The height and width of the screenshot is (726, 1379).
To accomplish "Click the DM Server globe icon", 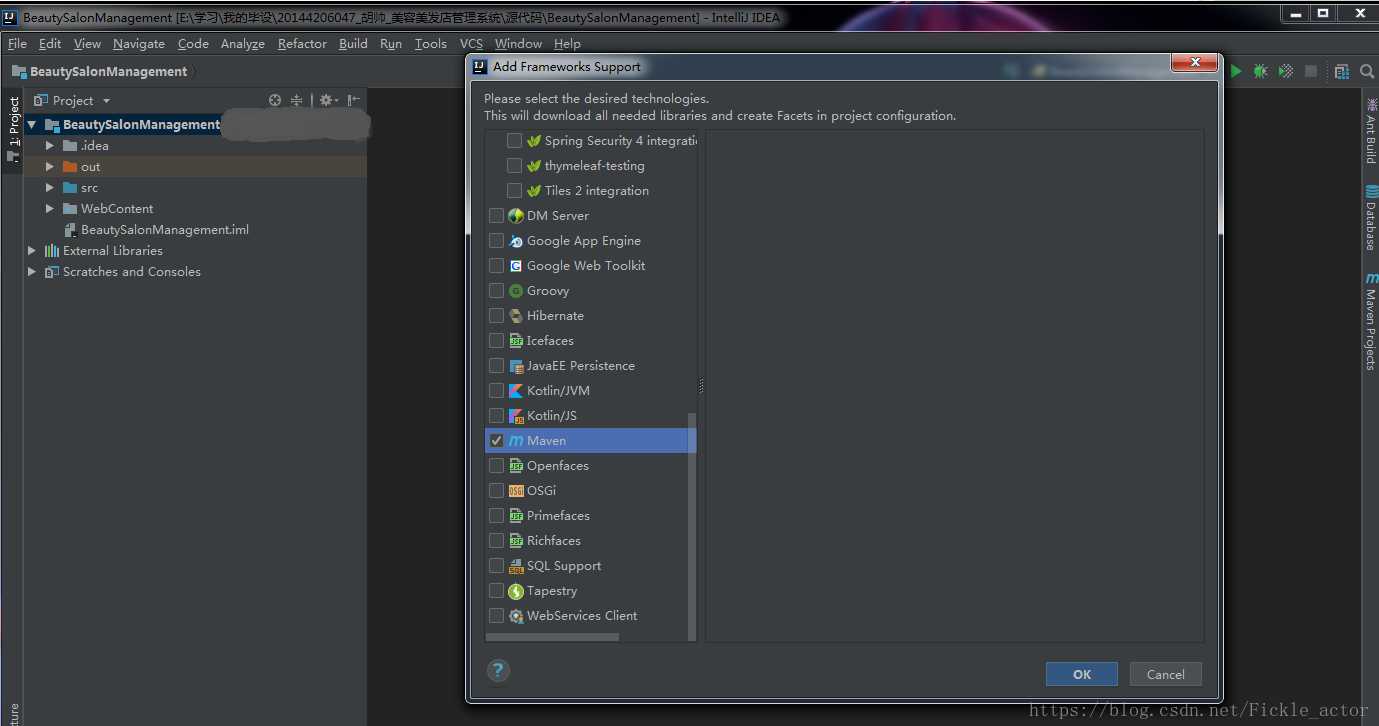I will [x=516, y=215].
